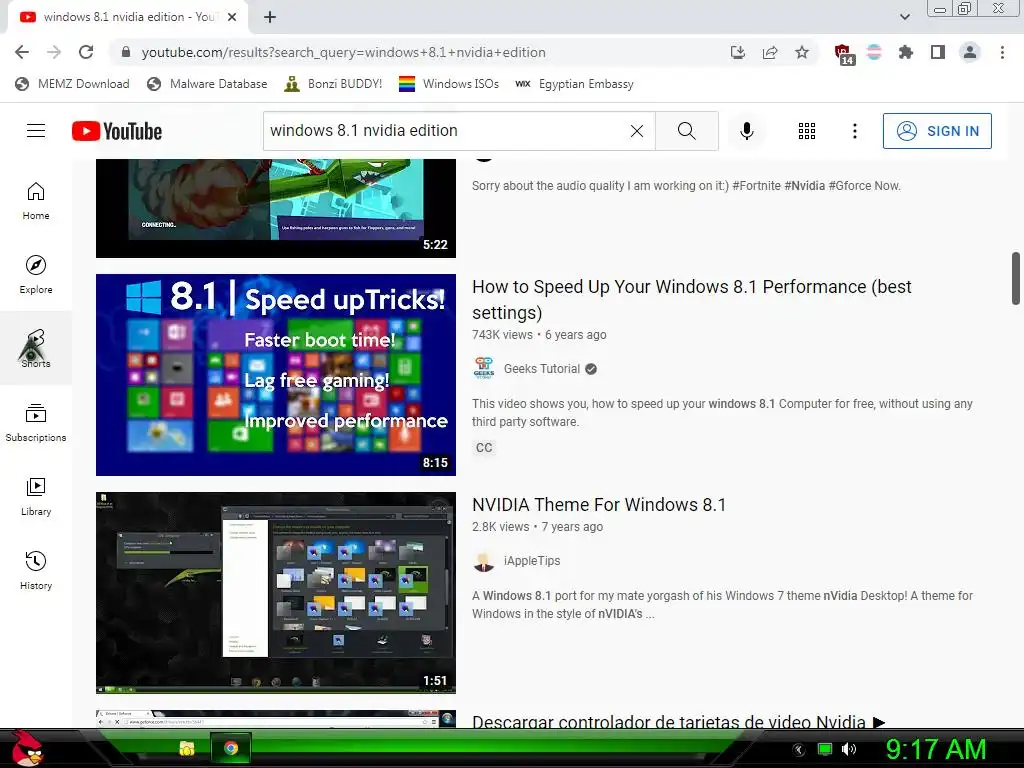The width and height of the screenshot is (1024, 768).
Task: Open the Windows ISOs bookmark
Action: (x=449, y=84)
